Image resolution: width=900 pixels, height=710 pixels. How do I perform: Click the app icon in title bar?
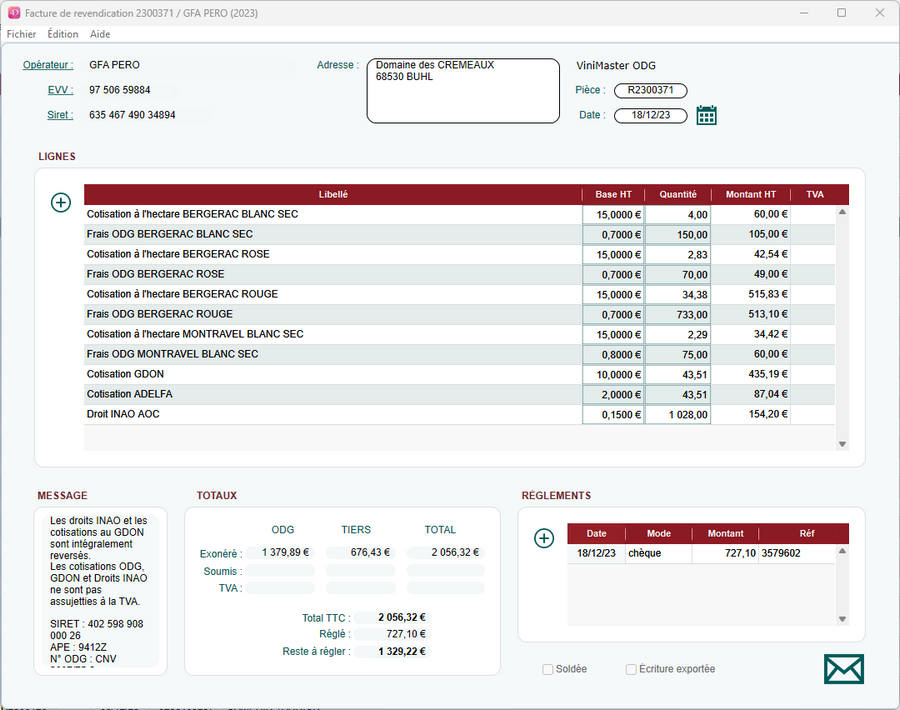point(13,13)
